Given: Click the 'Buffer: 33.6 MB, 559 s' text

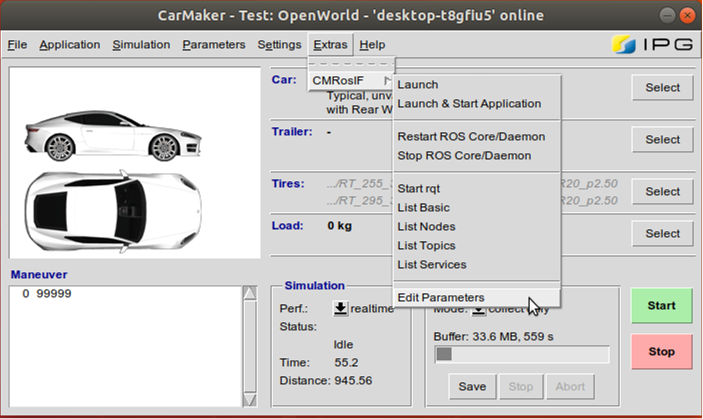Looking at the screenshot, I should coord(494,337).
